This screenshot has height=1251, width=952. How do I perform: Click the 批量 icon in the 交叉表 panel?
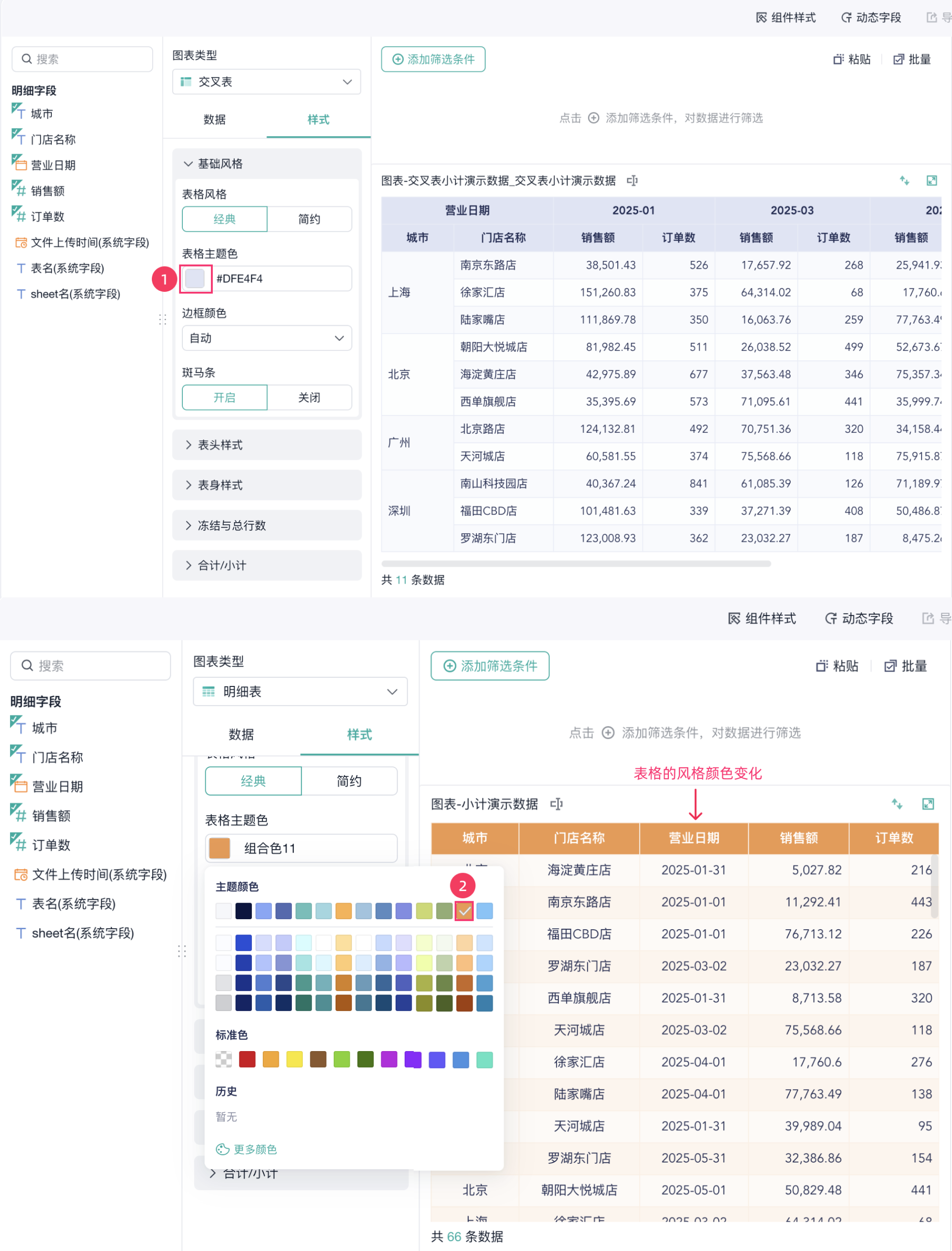click(899, 60)
